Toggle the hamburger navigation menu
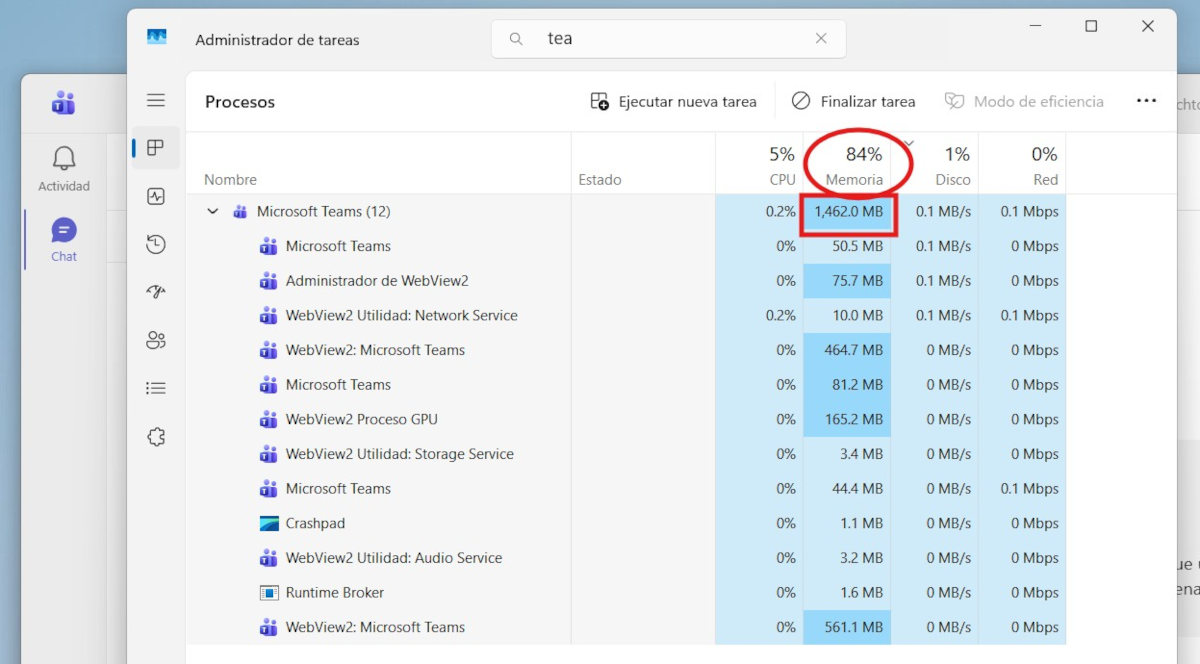 coord(156,100)
